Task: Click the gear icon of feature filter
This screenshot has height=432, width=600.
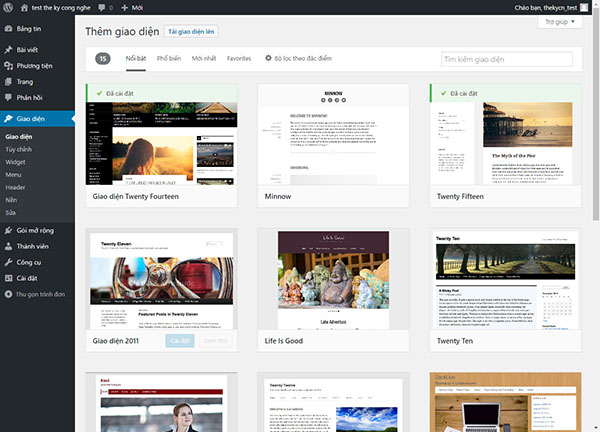Action: pyautogui.click(x=268, y=58)
